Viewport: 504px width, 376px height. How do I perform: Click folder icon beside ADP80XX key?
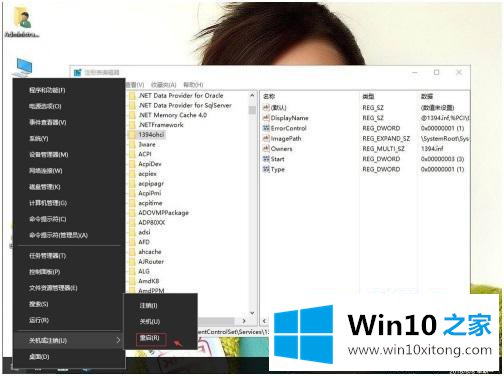pos(133,223)
